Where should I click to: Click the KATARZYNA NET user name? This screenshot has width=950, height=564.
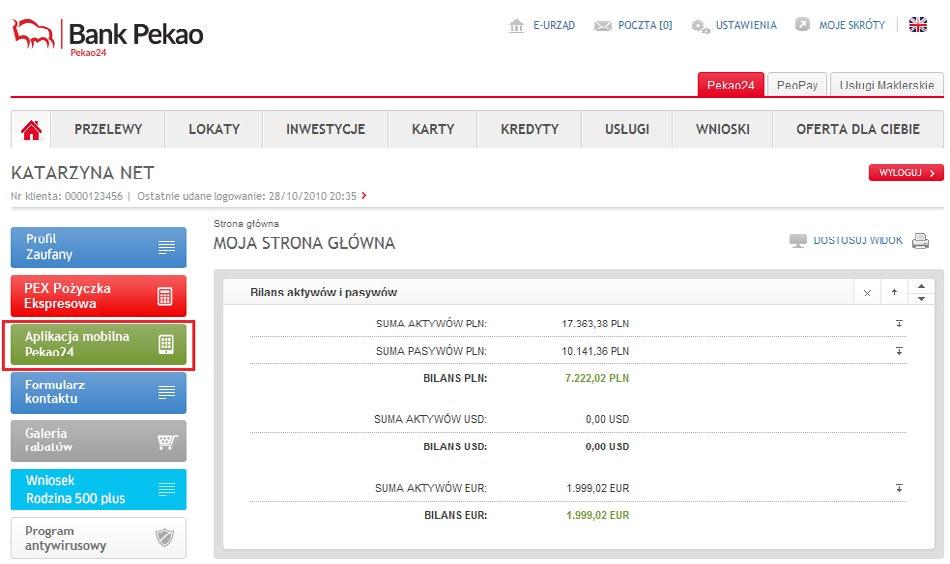click(82, 173)
